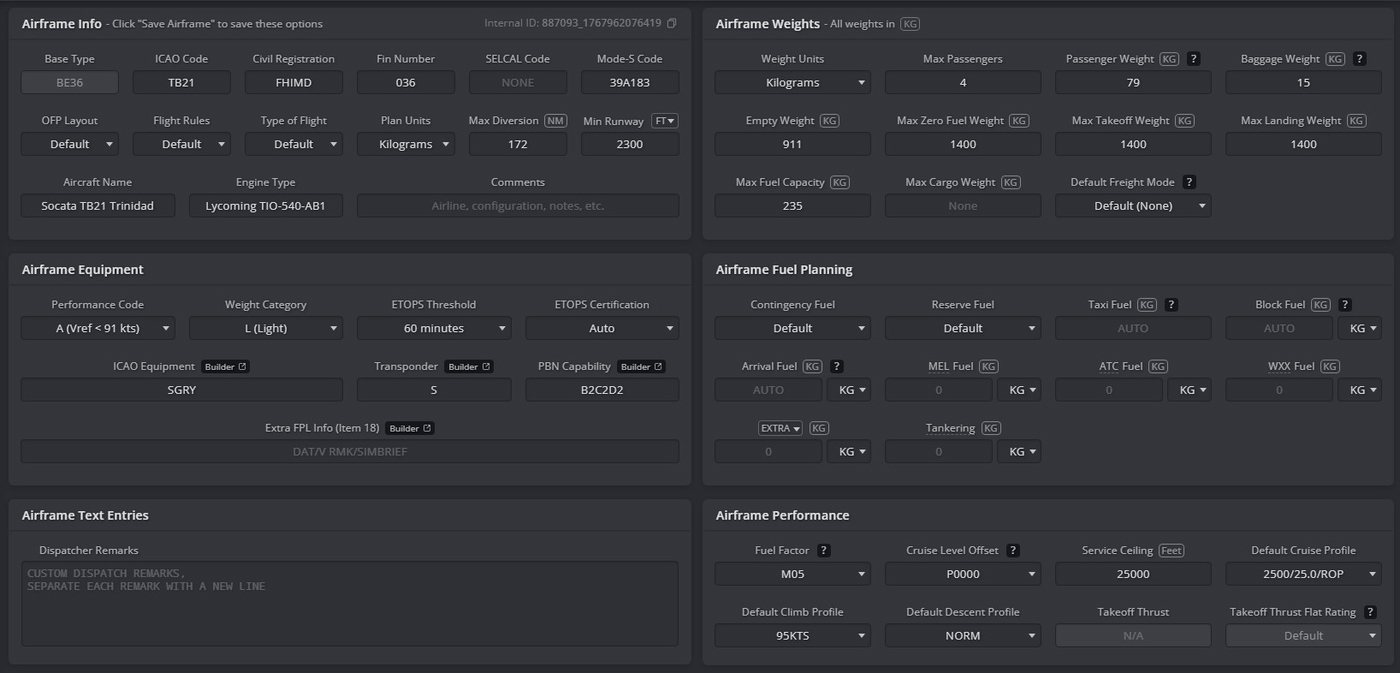This screenshot has height=673, width=1400.
Task: Open the EXTRA fuel type selector
Action: pos(781,429)
